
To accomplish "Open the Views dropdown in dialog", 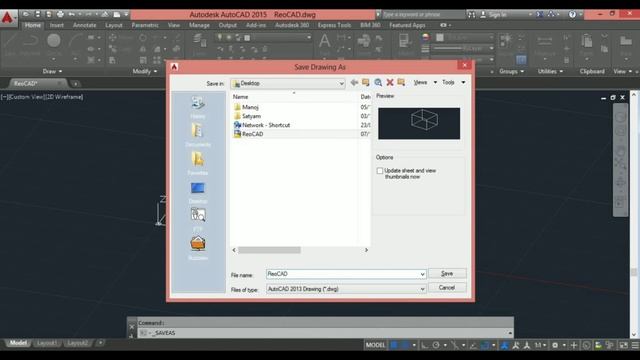I will pyautogui.click(x=424, y=82).
